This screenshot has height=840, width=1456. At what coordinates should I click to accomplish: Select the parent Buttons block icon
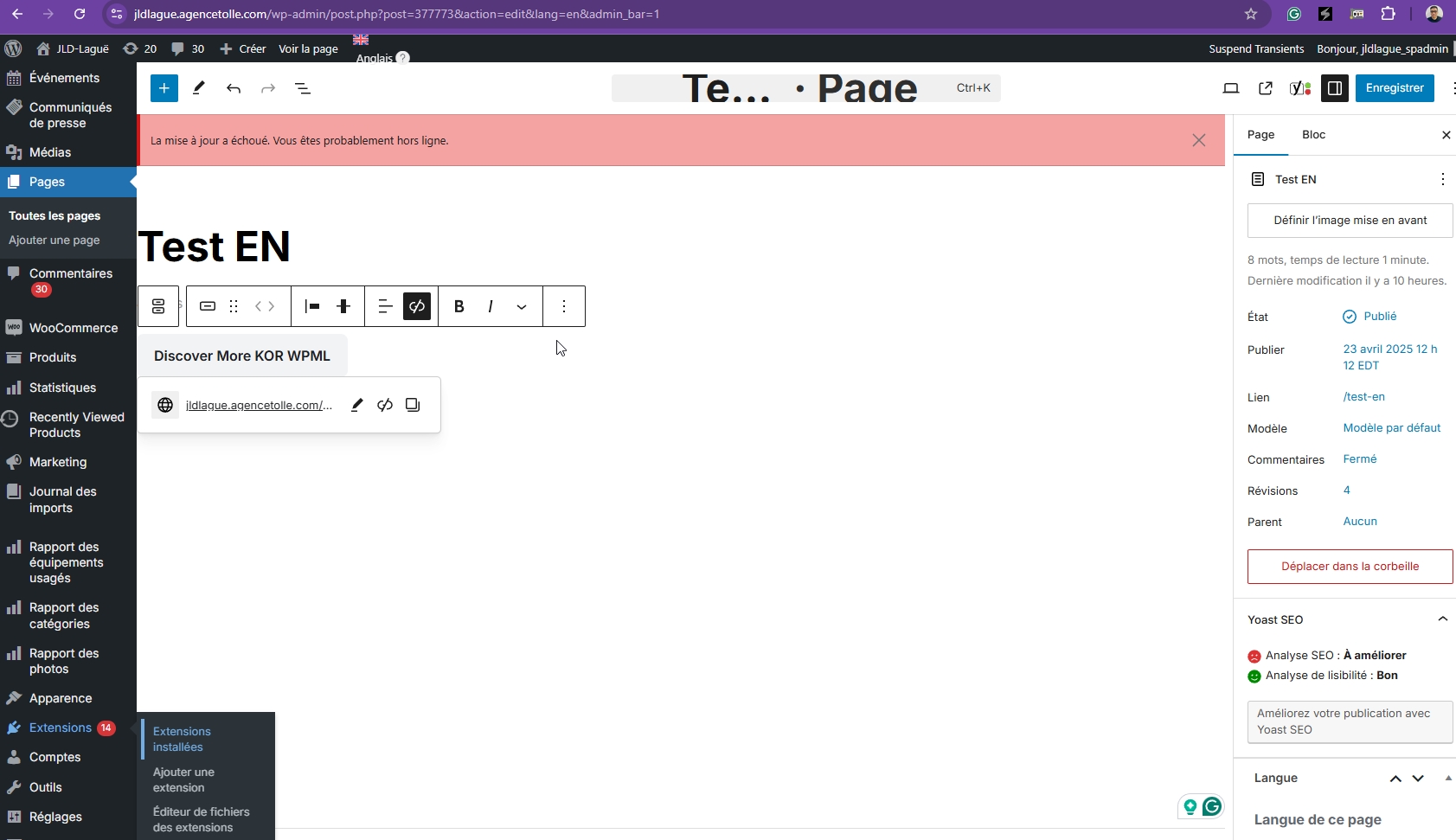click(x=158, y=306)
